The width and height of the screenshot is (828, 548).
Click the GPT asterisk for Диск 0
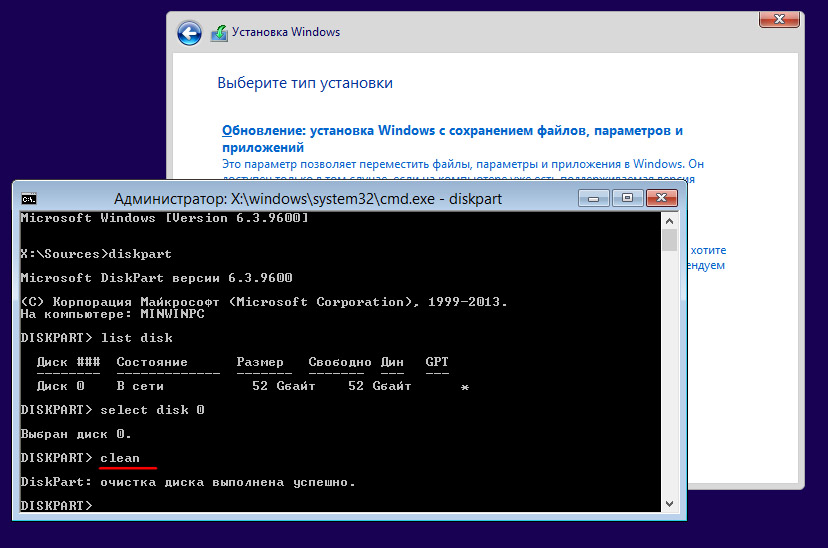pos(465,388)
